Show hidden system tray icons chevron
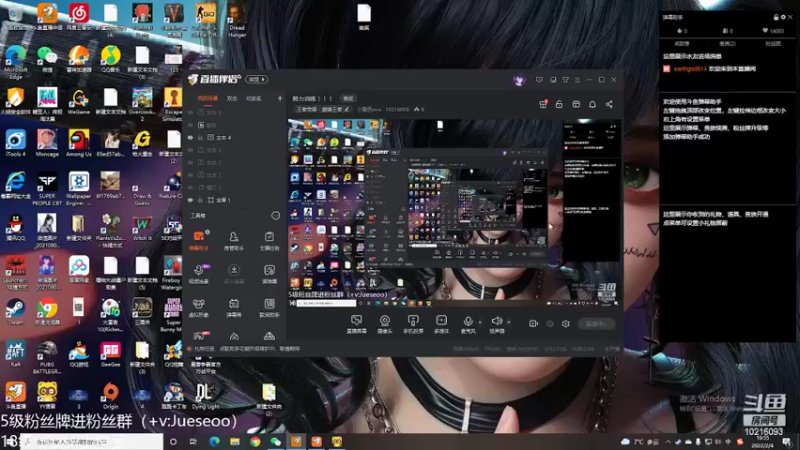This screenshot has width=800, height=450. (x=668, y=442)
